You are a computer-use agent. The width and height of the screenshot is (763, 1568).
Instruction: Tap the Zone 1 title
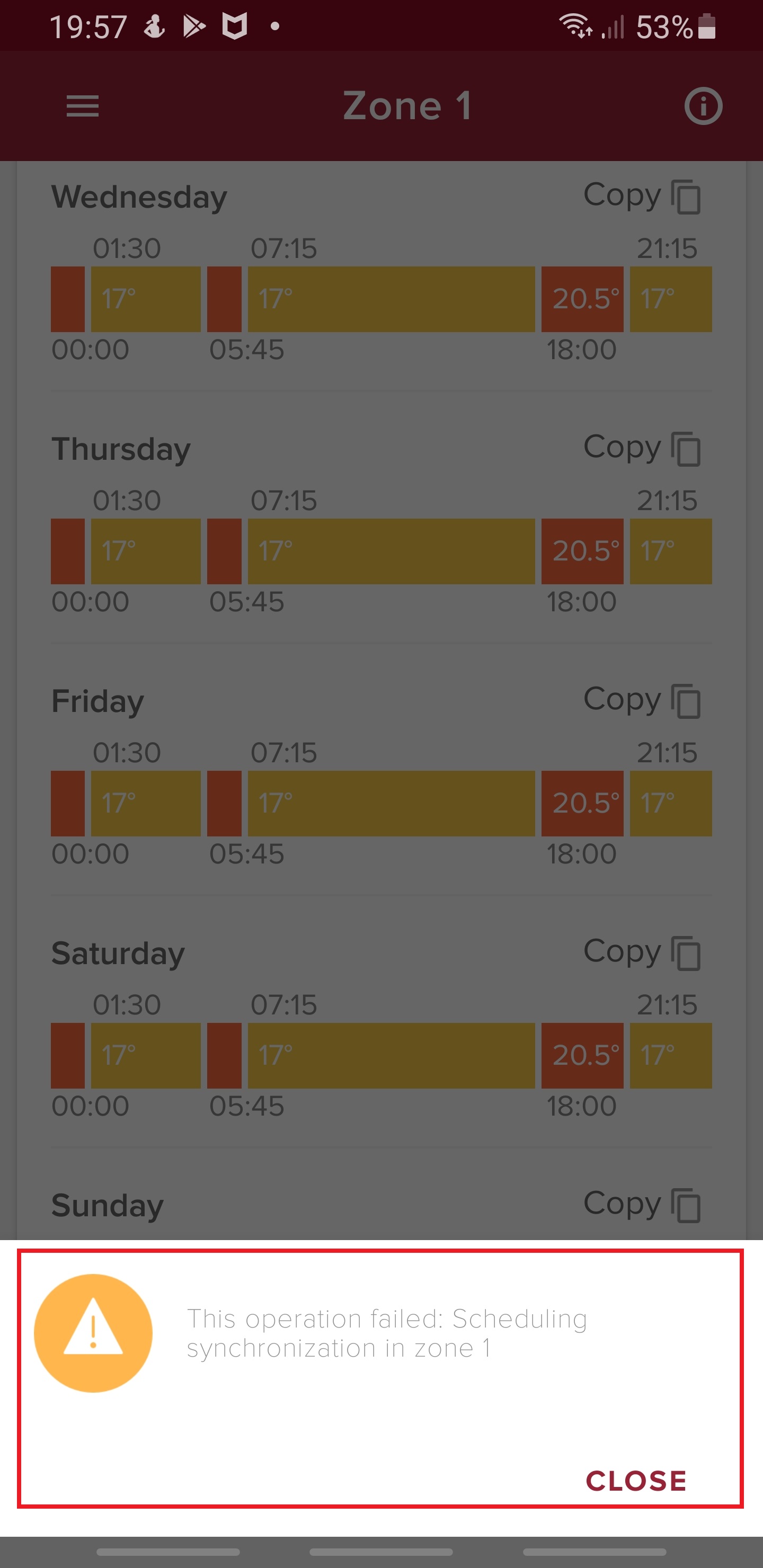click(x=407, y=106)
